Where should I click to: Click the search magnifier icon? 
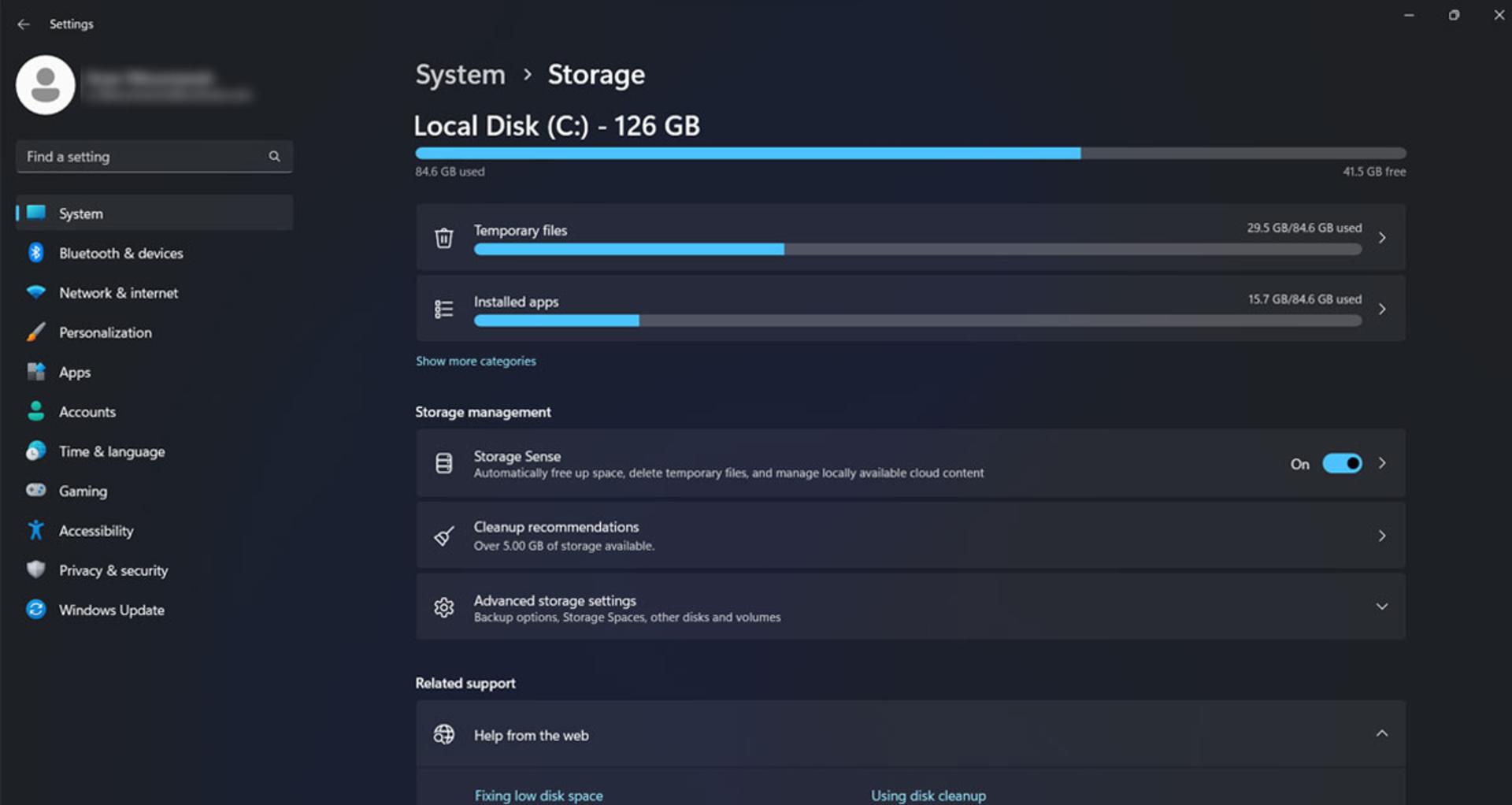point(274,156)
